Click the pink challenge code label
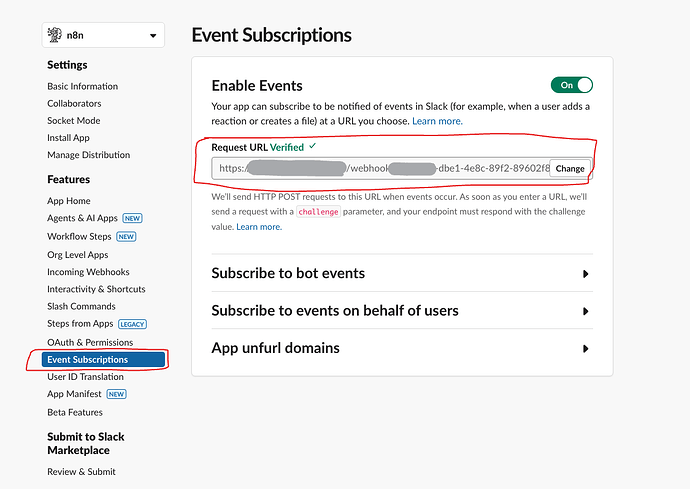The width and height of the screenshot is (690, 489). click(x=318, y=212)
